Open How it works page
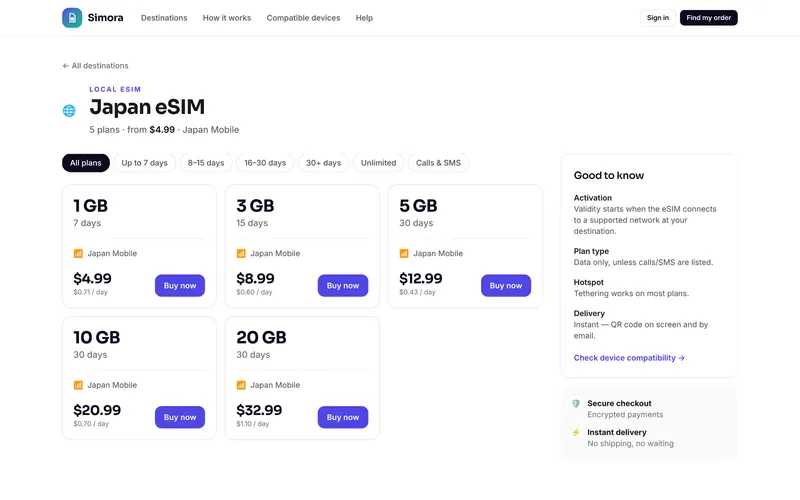This screenshot has width=800, height=500. click(x=227, y=18)
